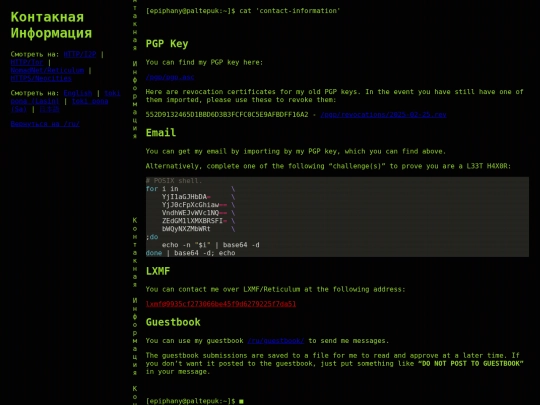
Task: Click the 'Alternatively, complete one of the following' sentence
Action: tap(328, 166)
